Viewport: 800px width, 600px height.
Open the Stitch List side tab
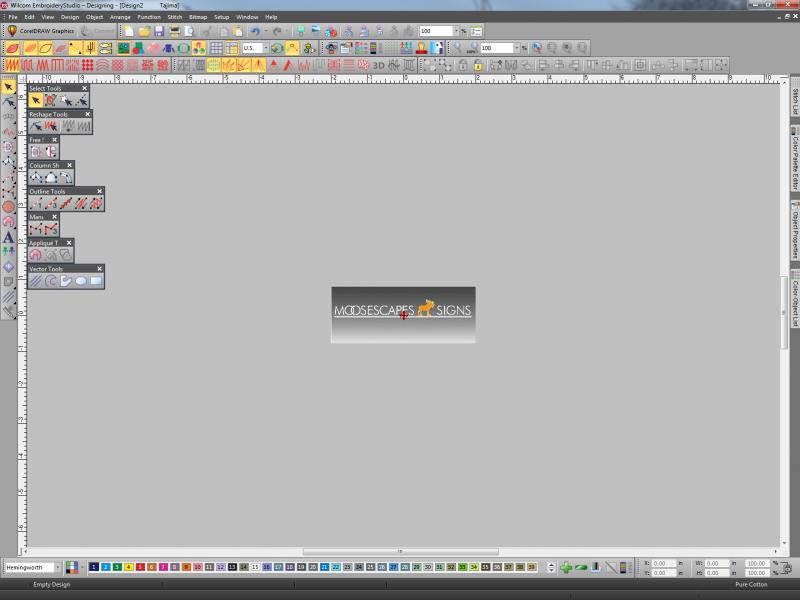pos(795,99)
